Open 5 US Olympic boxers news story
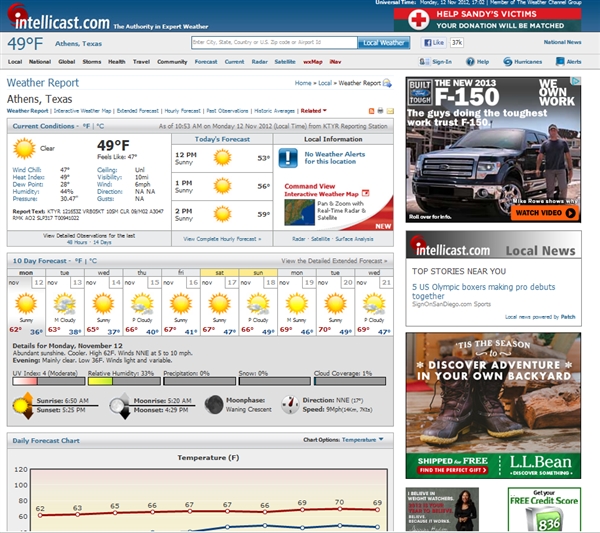This screenshot has height=533, width=600. (x=483, y=291)
